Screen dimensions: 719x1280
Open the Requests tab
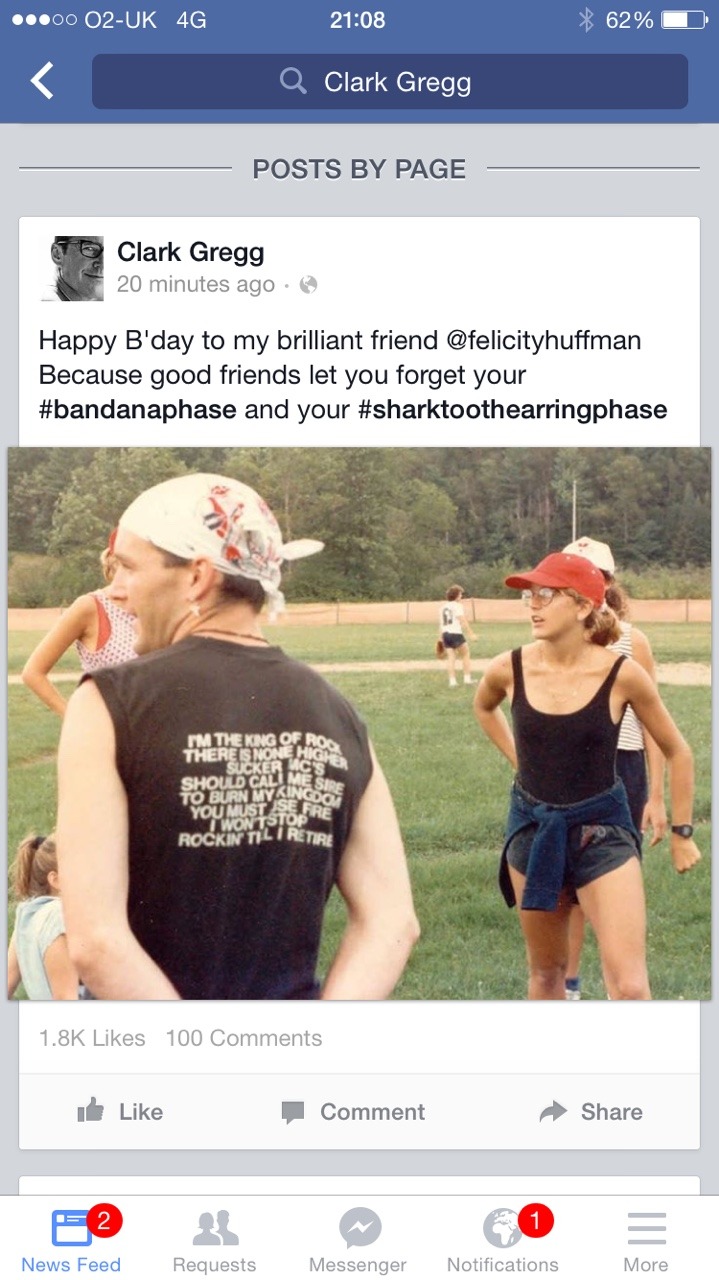click(x=214, y=1240)
